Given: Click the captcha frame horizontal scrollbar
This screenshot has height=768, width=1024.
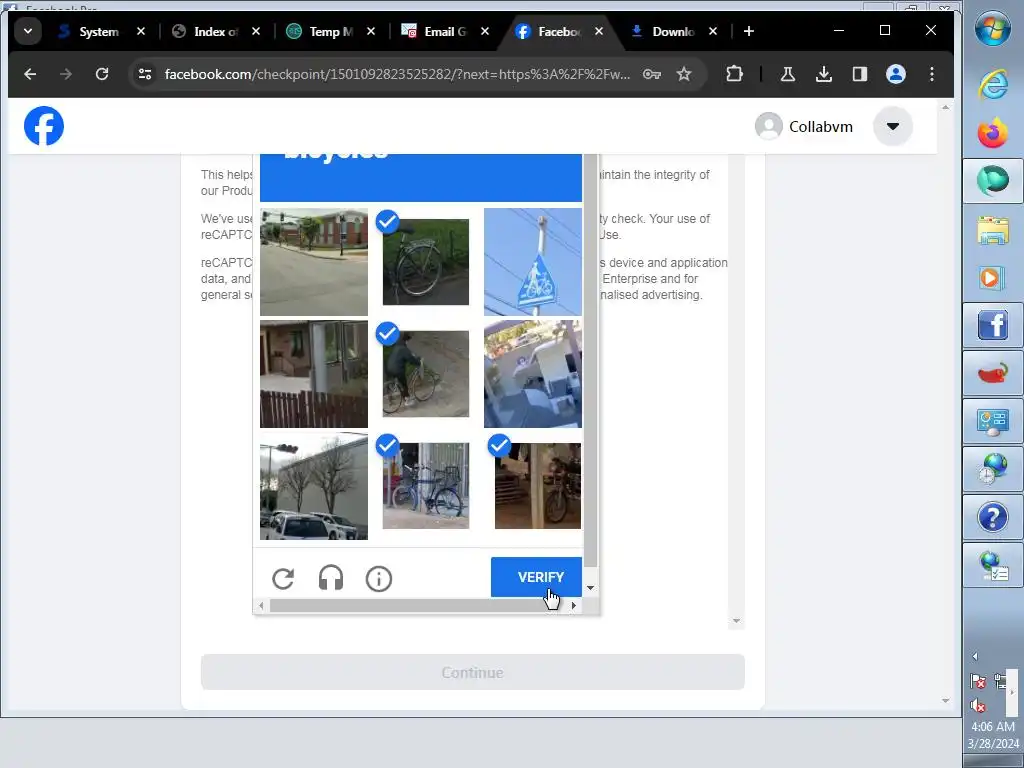Looking at the screenshot, I should 408,606.
